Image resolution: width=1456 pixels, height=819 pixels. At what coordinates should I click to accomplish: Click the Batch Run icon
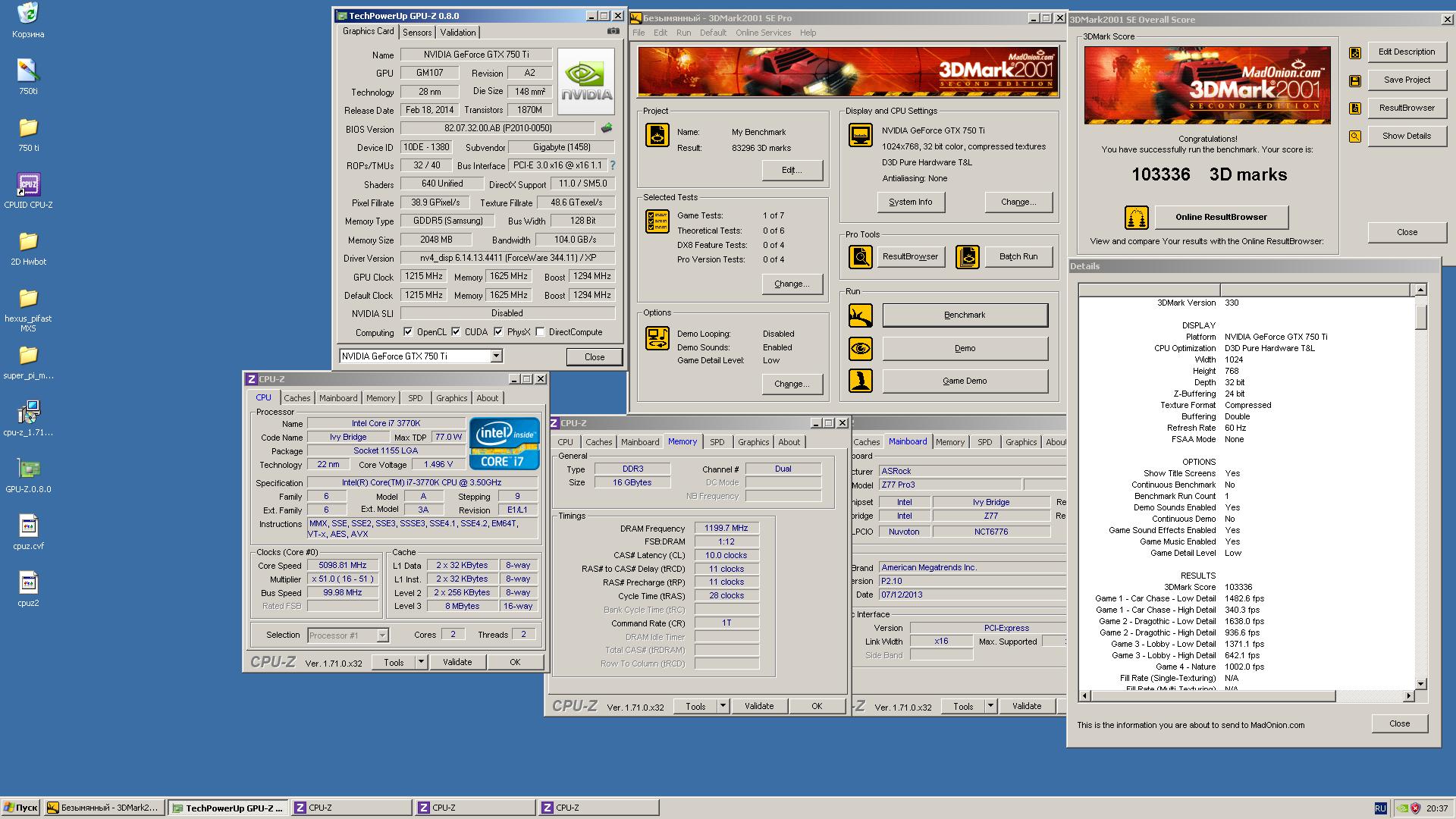pos(967,257)
